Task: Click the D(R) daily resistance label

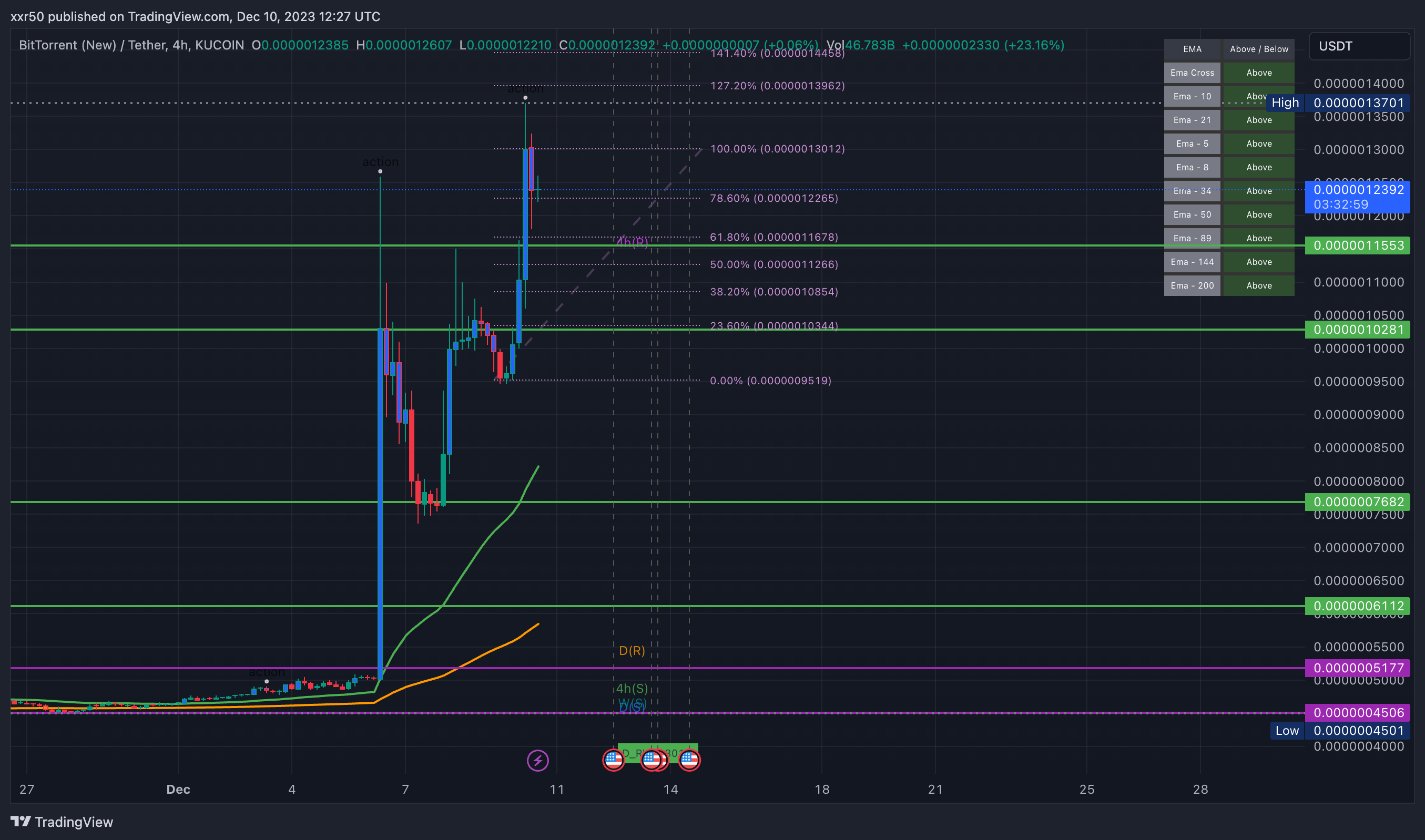Action: pos(632,651)
